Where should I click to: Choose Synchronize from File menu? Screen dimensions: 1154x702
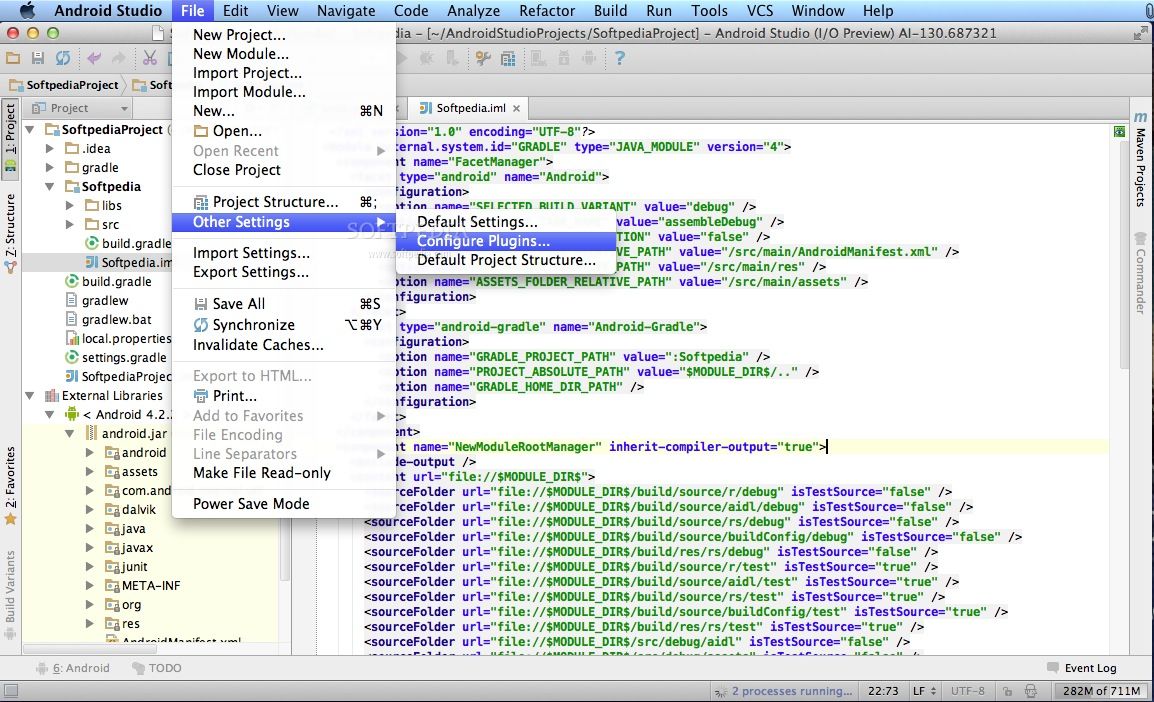[x=283, y=325]
